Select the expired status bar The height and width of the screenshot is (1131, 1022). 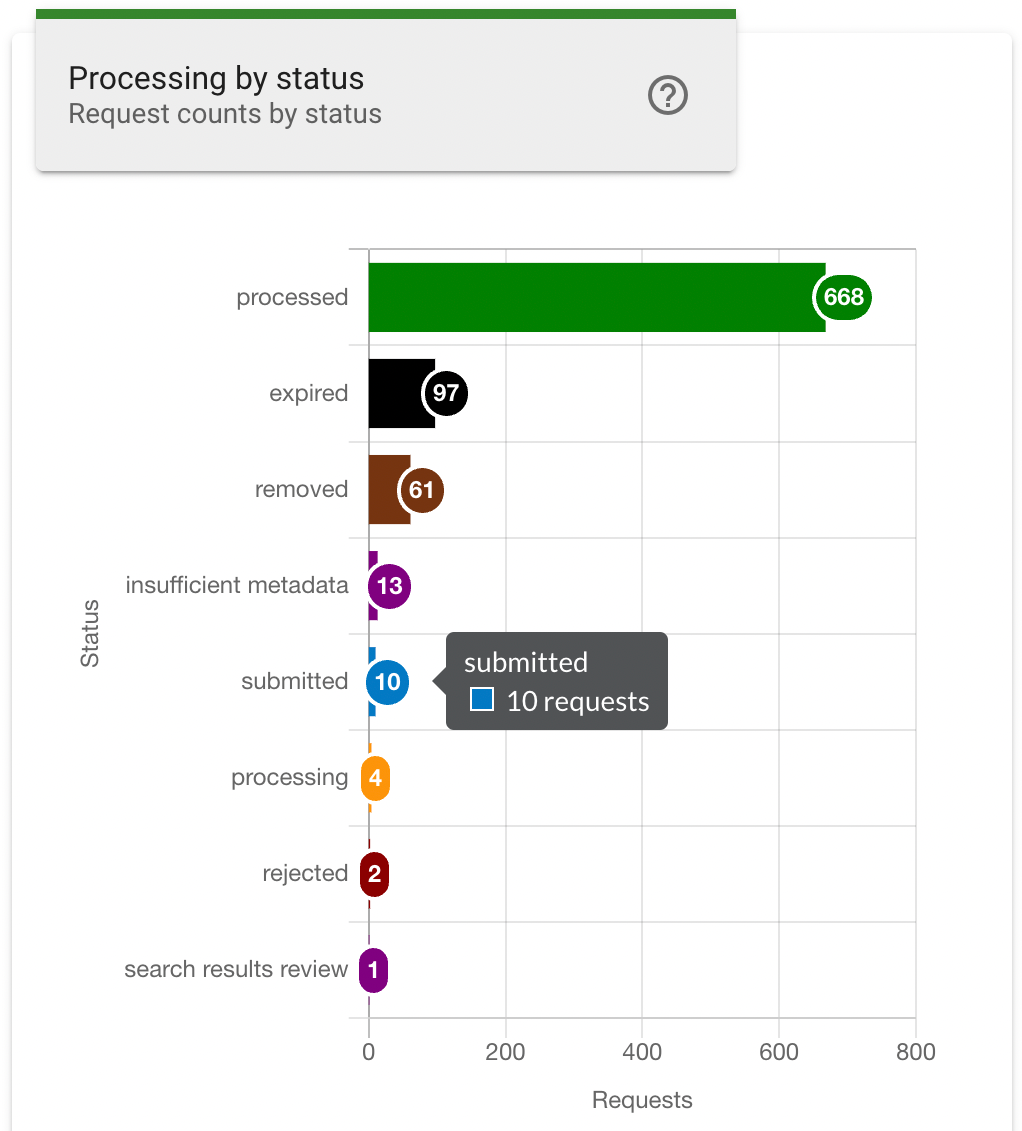395,393
